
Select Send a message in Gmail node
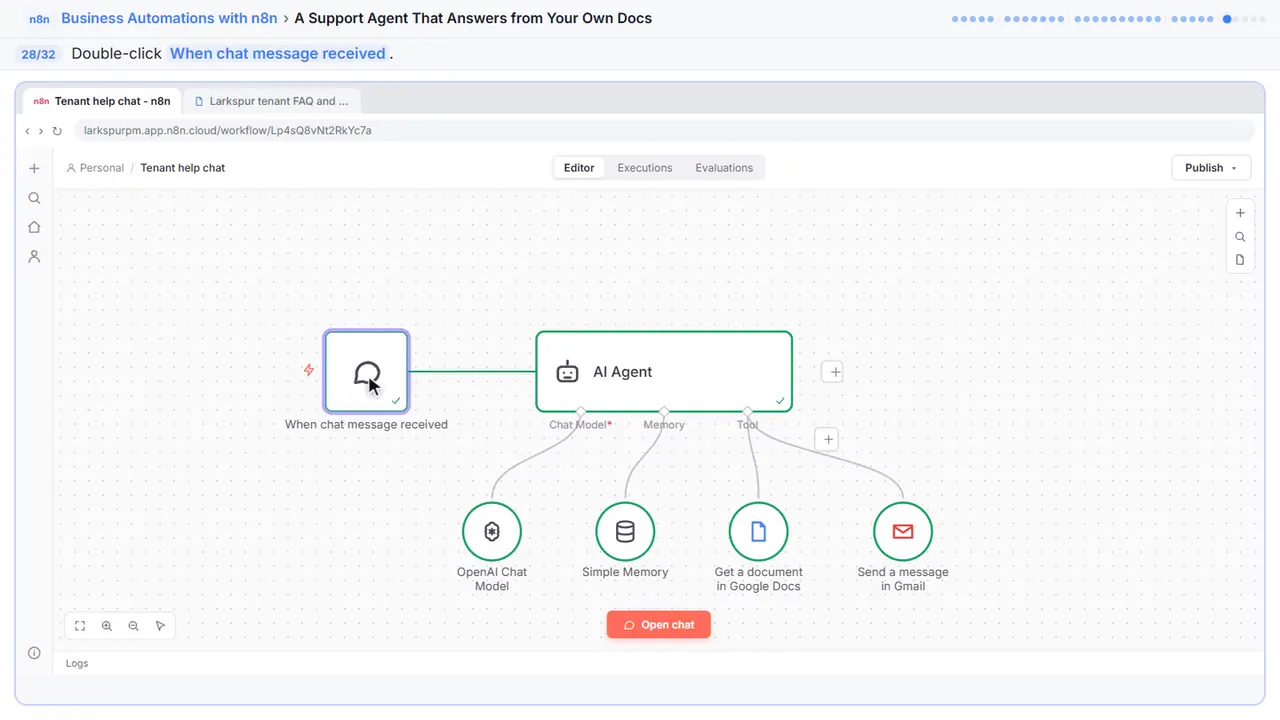click(x=903, y=532)
